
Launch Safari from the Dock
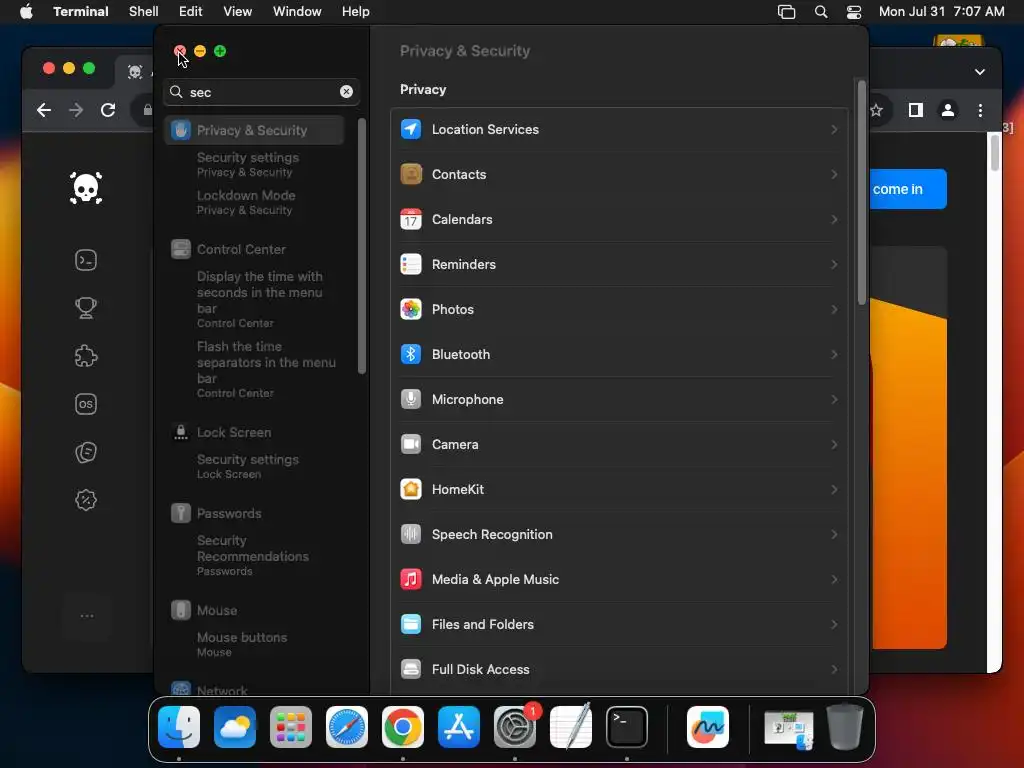[x=347, y=727]
